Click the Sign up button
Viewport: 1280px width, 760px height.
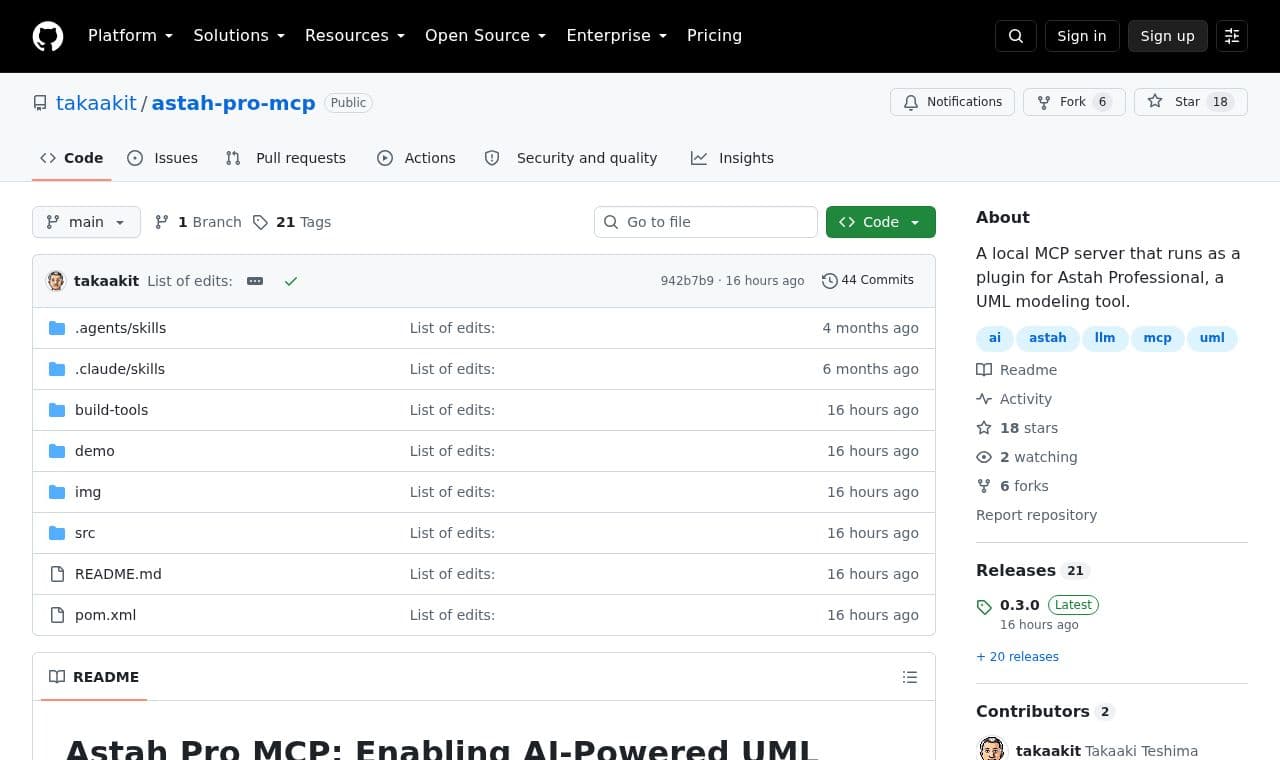coord(1168,36)
